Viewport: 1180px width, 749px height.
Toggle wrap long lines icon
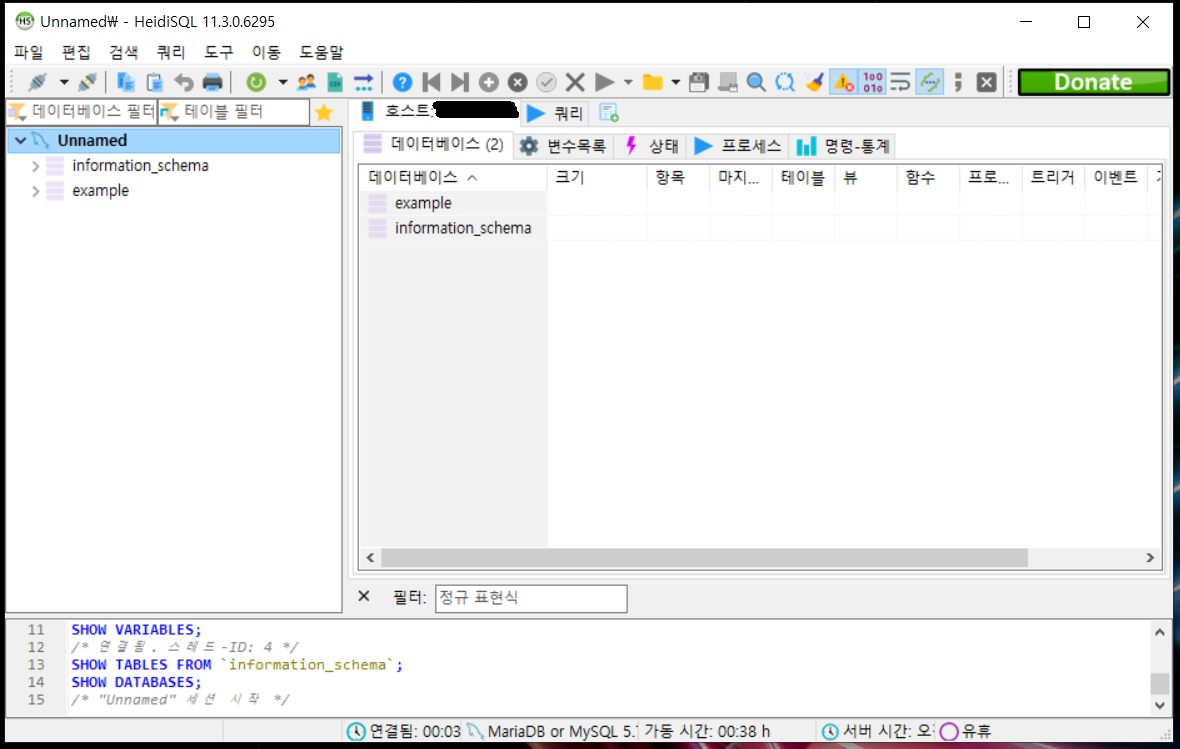coord(901,82)
